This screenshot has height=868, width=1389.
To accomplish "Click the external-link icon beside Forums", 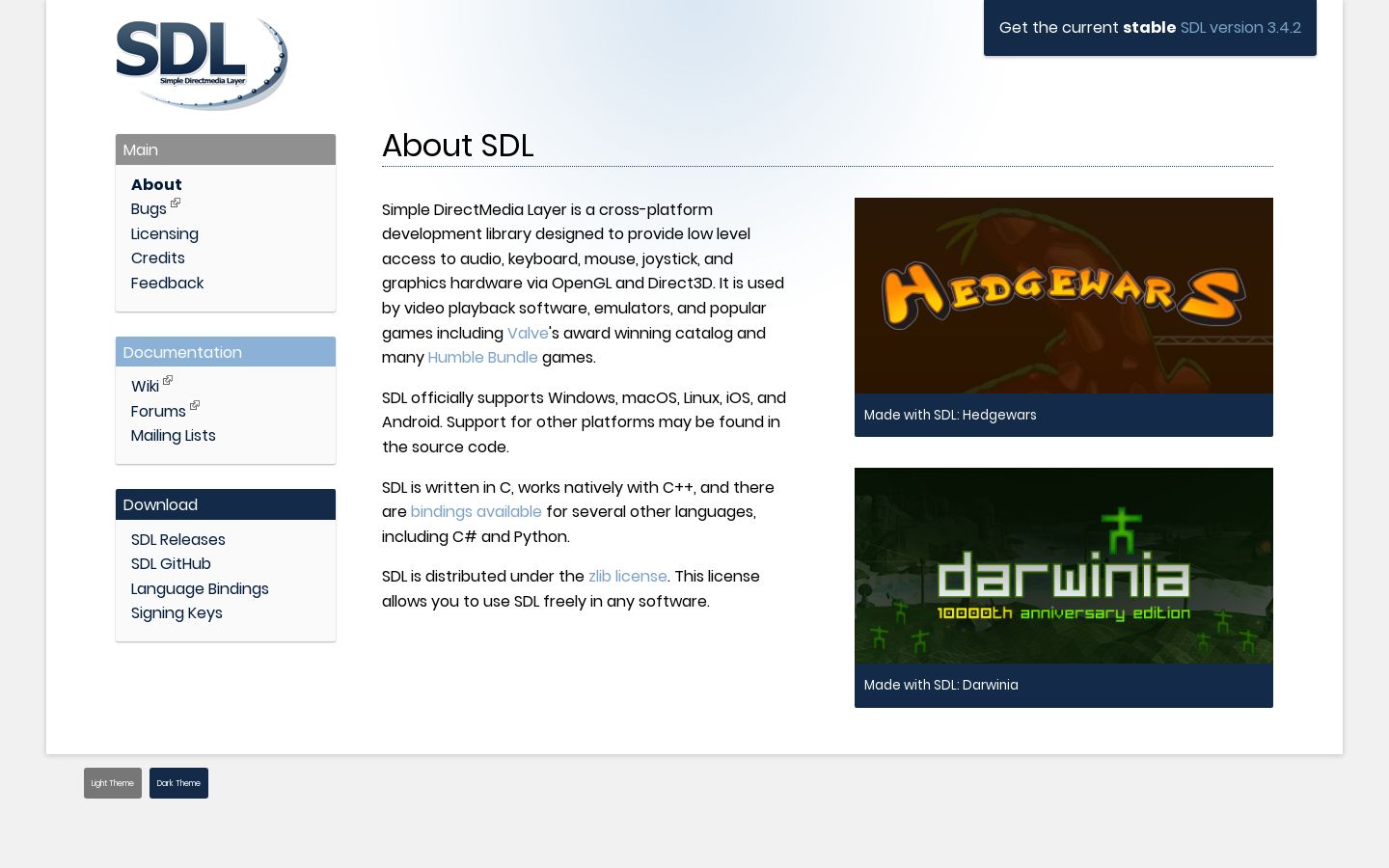I will tap(195, 405).
